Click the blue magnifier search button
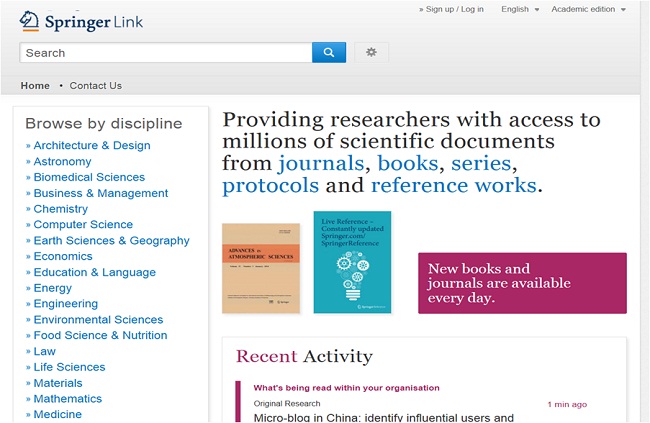Image resolution: width=650 pixels, height=423 pixels. (329, 53)
